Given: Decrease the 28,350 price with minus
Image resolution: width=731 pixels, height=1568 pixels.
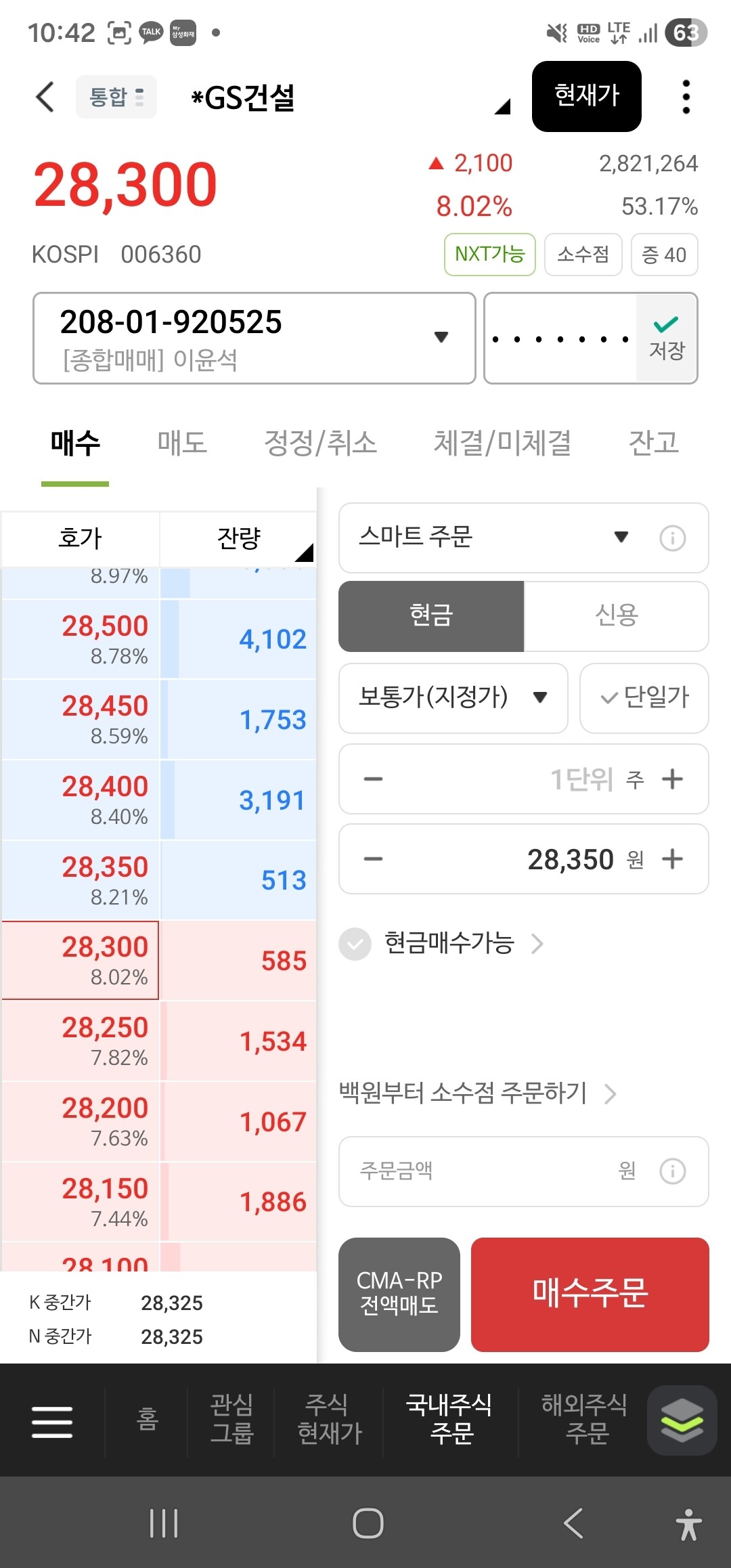Looking at the screenshot, I should (373, 858).
